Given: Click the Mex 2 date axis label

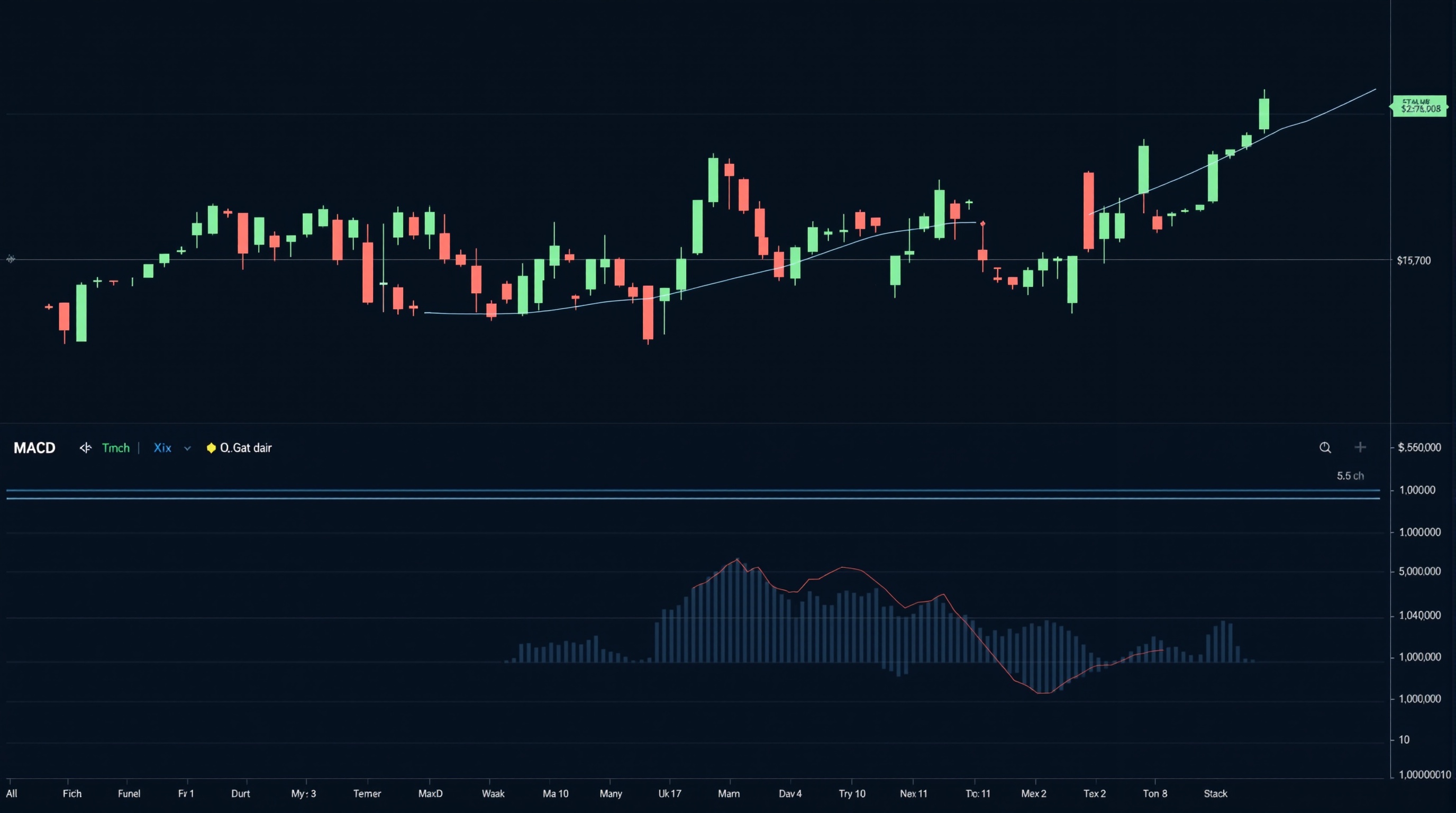Looking at the screenshot, I should point(1034,793).
